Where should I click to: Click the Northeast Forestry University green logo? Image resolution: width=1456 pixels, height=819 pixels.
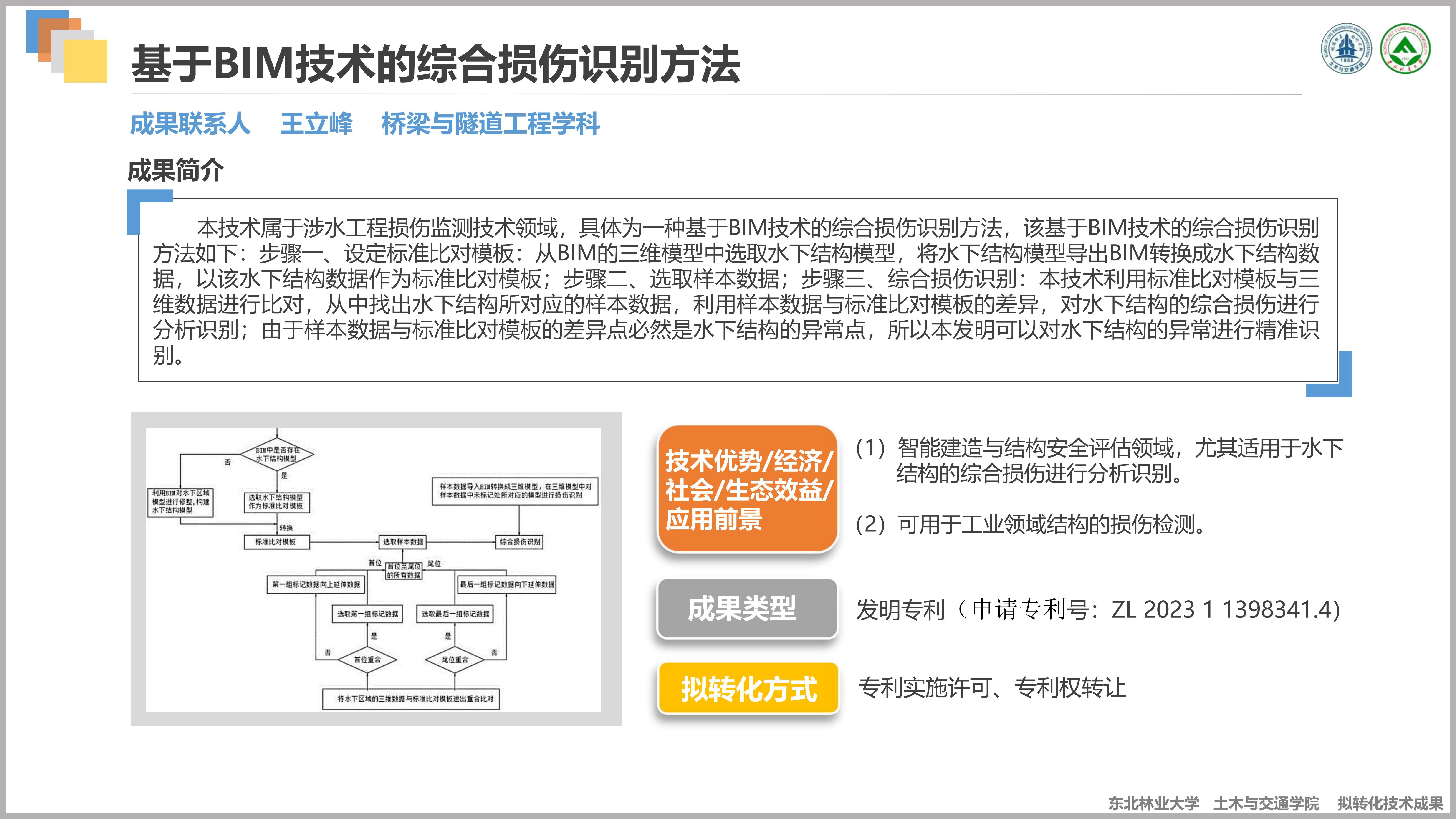pos(1405,49)
